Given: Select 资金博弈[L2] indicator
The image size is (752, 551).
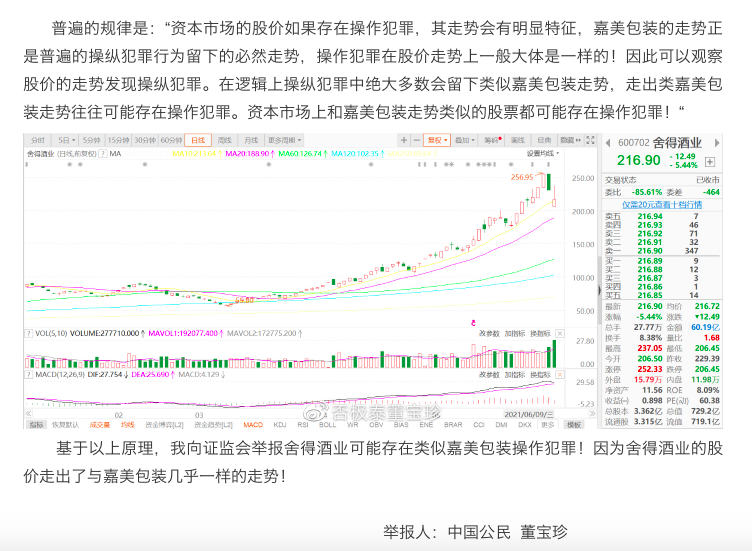Looking at the screenshot, I should tap(164, 425).
